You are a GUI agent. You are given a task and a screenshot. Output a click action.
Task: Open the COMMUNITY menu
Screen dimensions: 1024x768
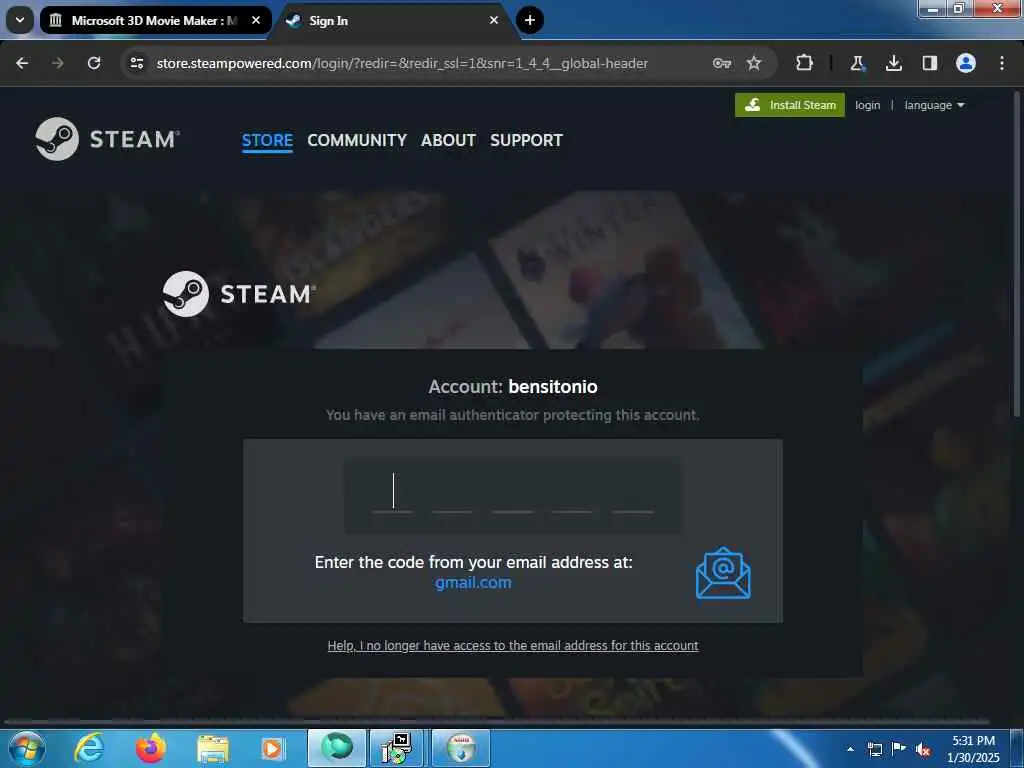[357, 140]
